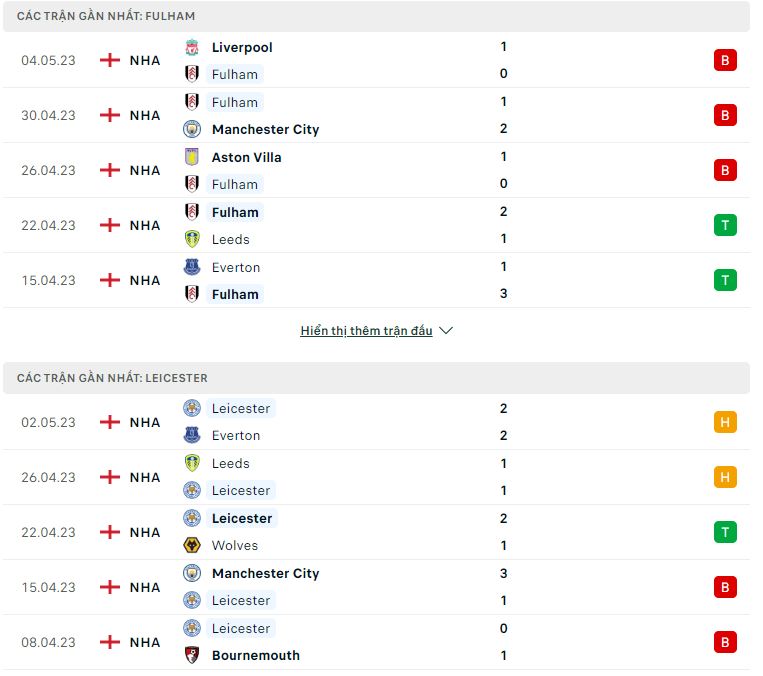
Task: Open 'Hiển thị thêm trận đấu' link
Action: (x=366, y=331)
